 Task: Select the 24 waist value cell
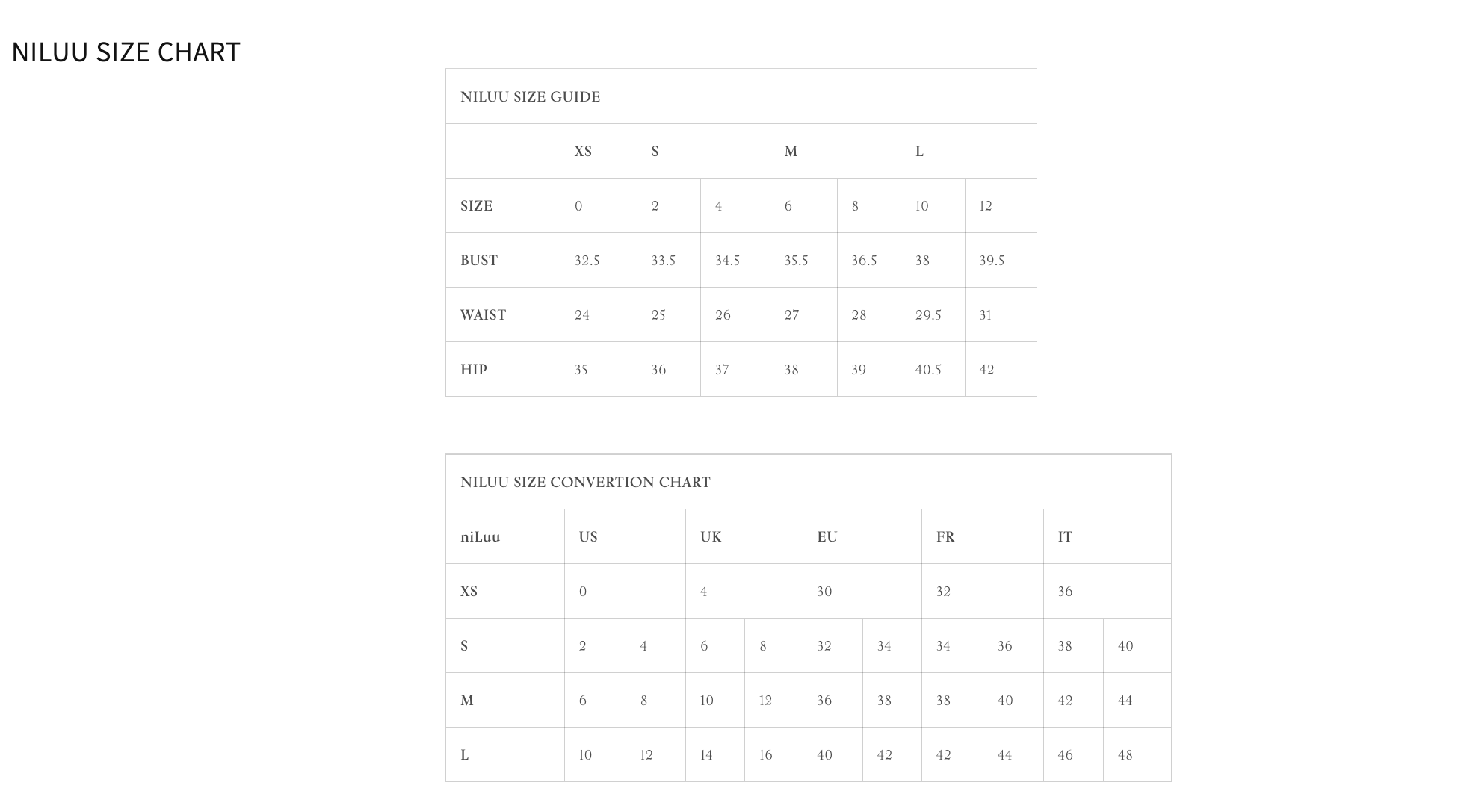(x=582, y=315)
